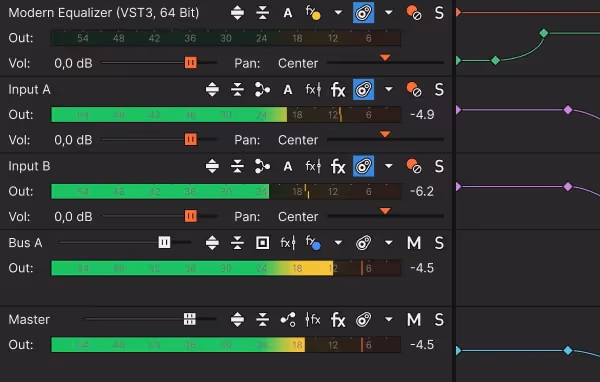Open routing icon on Input B track
This screenshot has width=600, height=382.
point(262,167)
